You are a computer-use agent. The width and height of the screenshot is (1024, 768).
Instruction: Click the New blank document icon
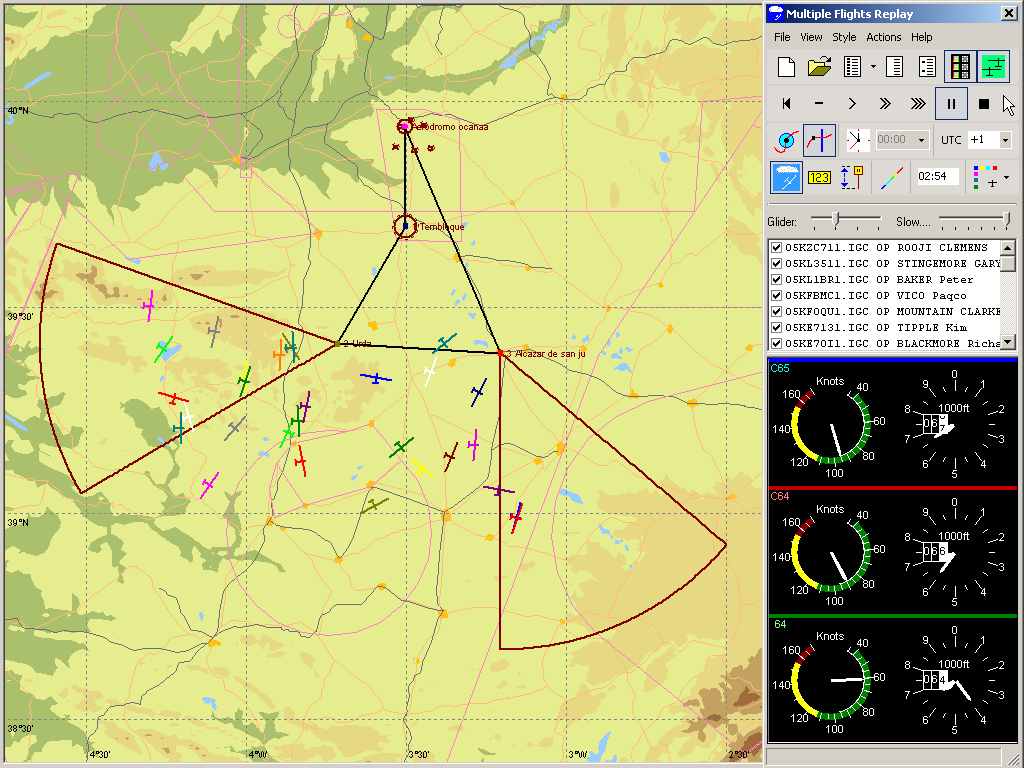pyautogui.click(x=787, y=67)
